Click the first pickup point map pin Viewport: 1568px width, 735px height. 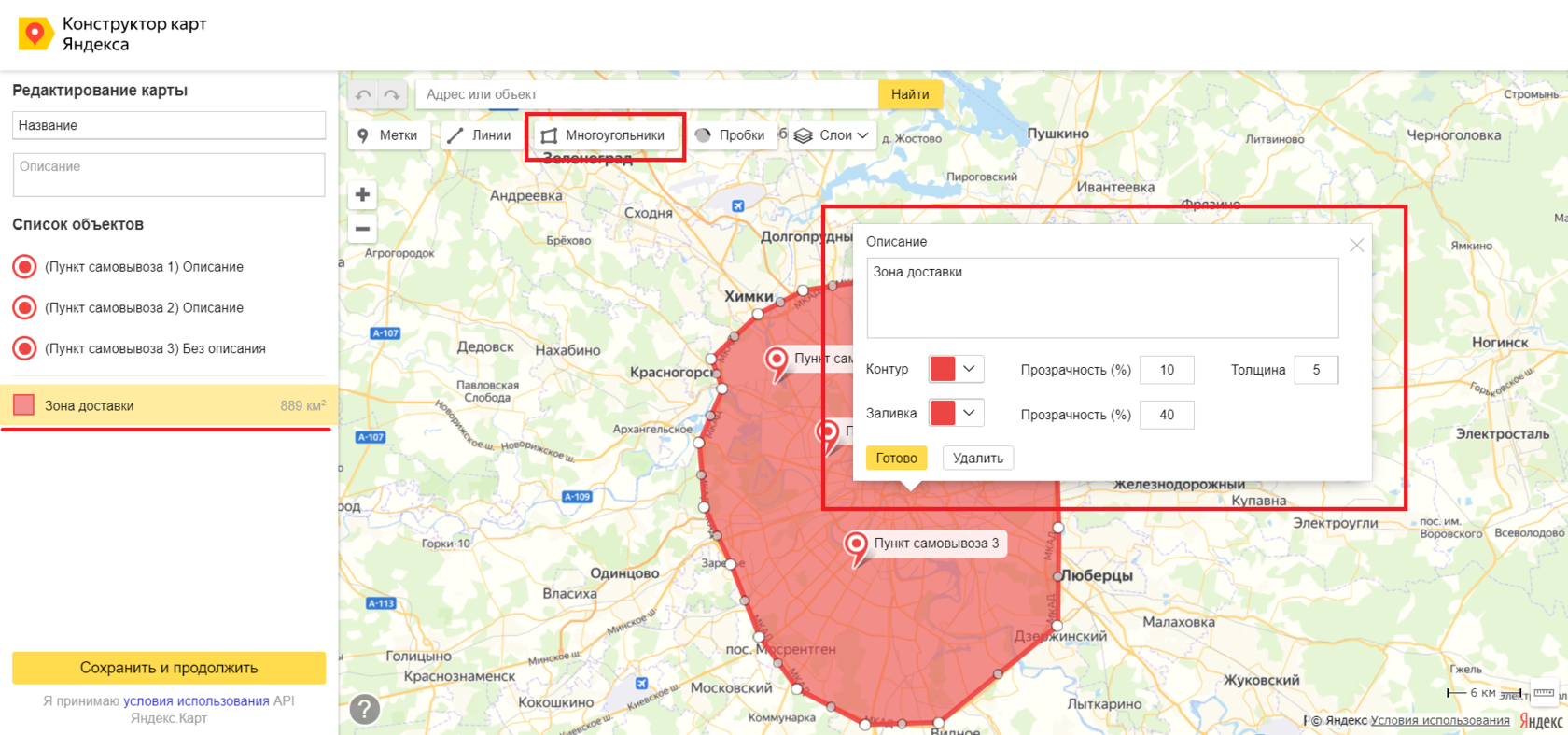[777, 363]
